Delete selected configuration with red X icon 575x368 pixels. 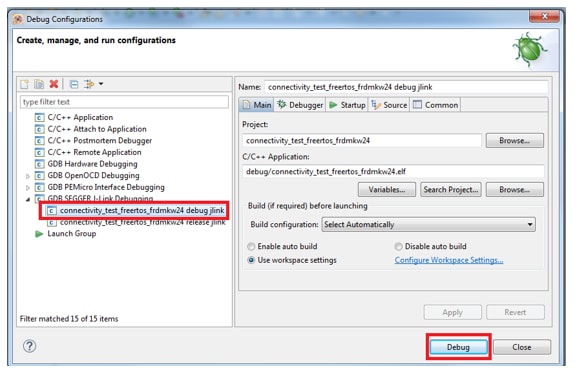[54, 84]
